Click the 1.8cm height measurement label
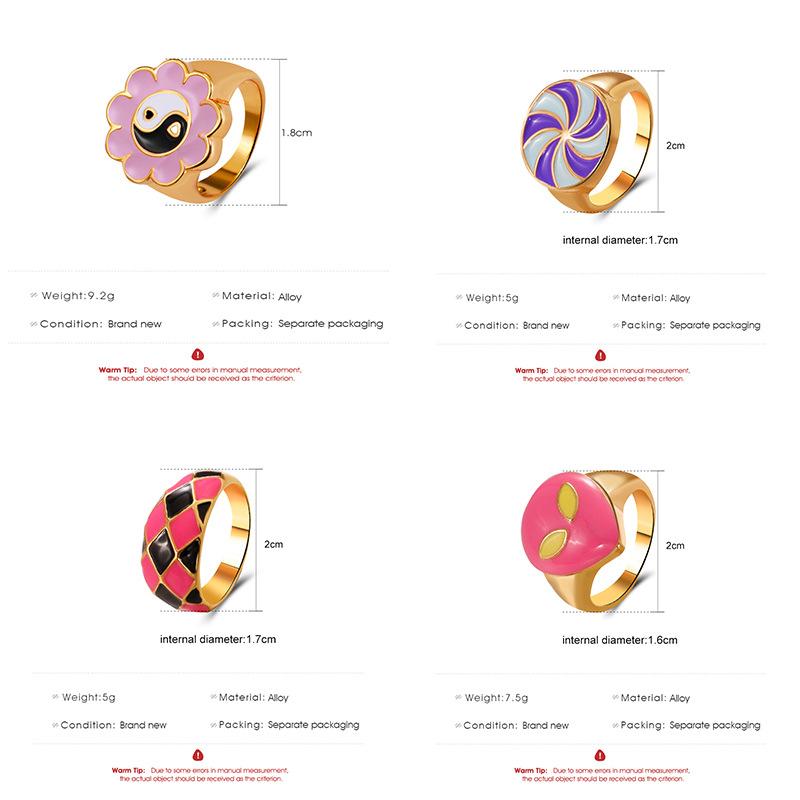This screenshot has width=800, height=800. [296, 133]
